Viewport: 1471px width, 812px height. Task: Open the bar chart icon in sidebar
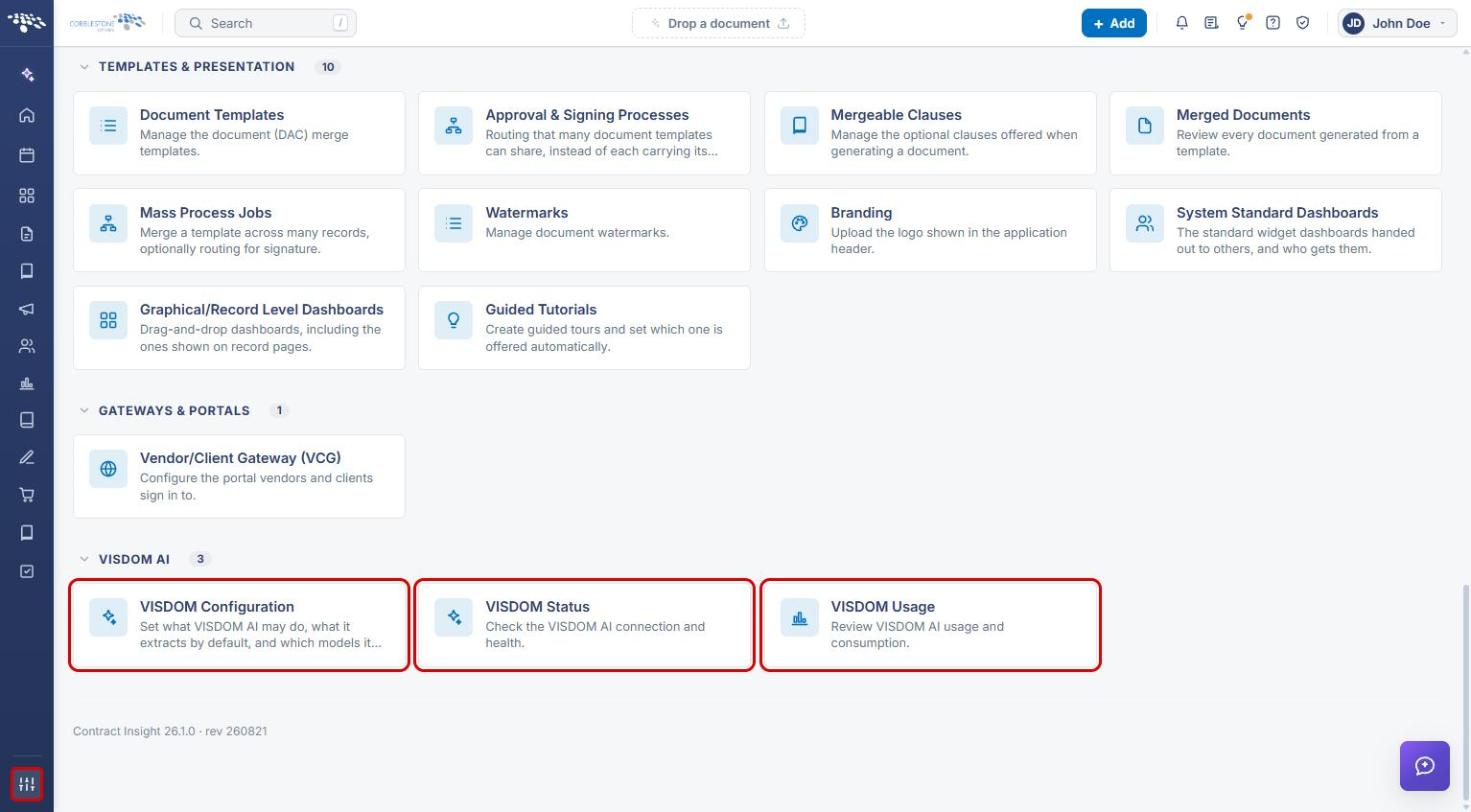point(27,384)
